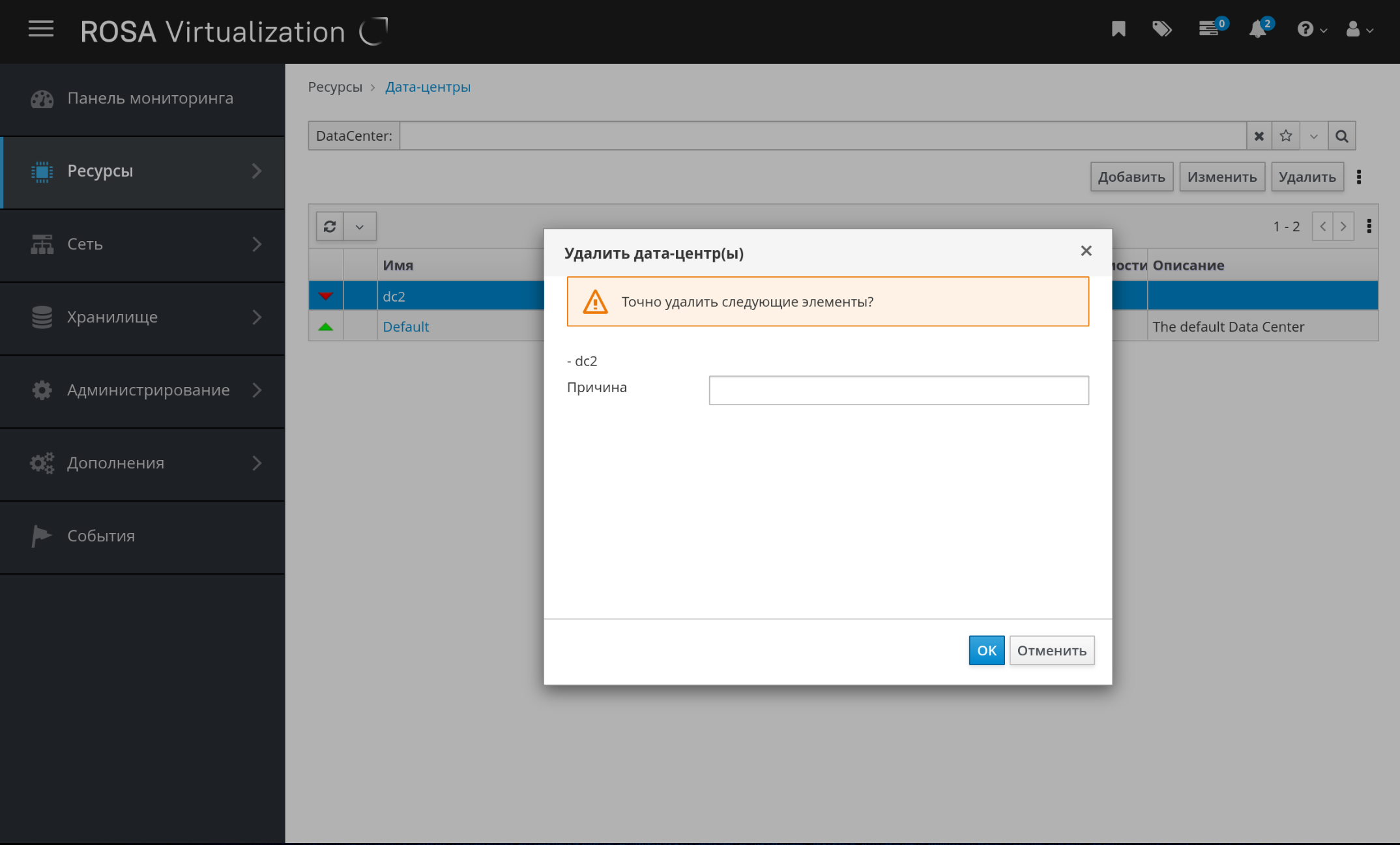The height and width of the screenshot is (845, 1400).
Task: Click the tags icon in header
Action: coord(1161,29)
